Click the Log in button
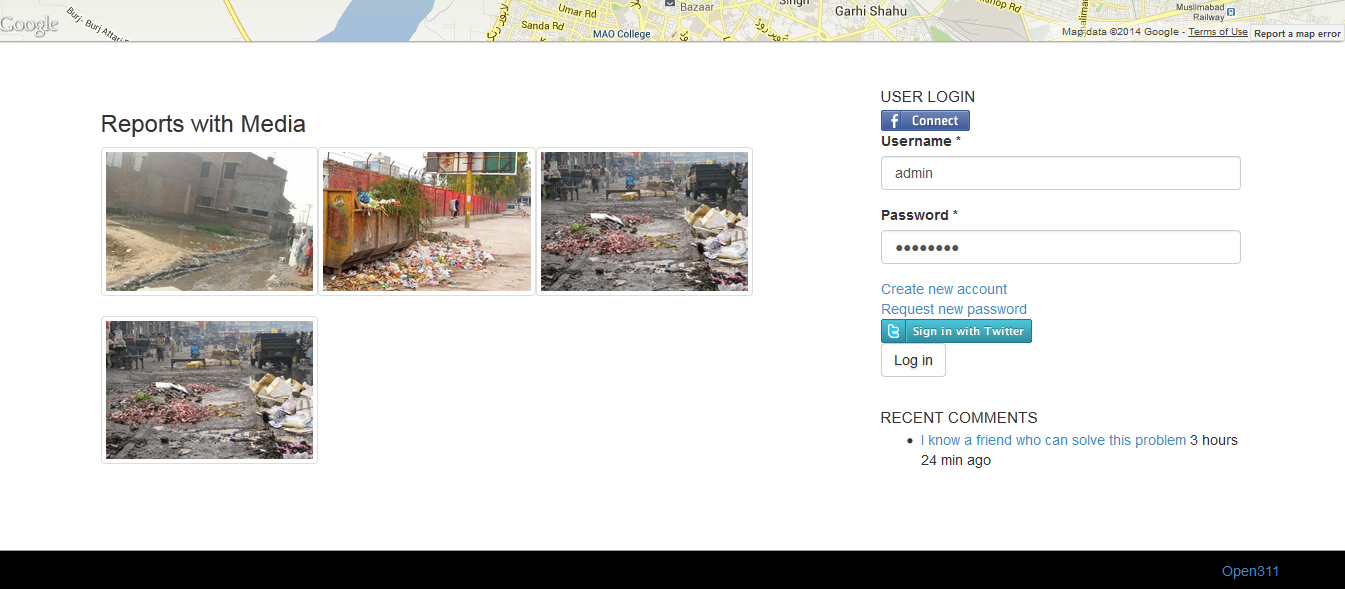The width and height of the screenshot is (1345, 589). click(x=913, y=360)
